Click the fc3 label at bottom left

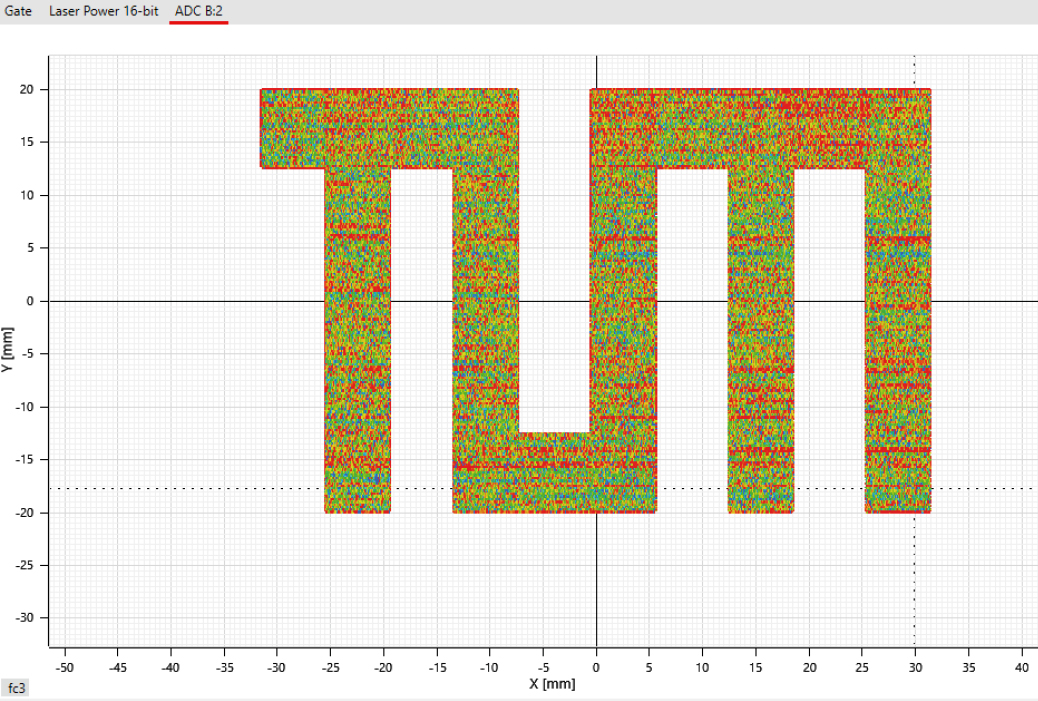[16, 688]
